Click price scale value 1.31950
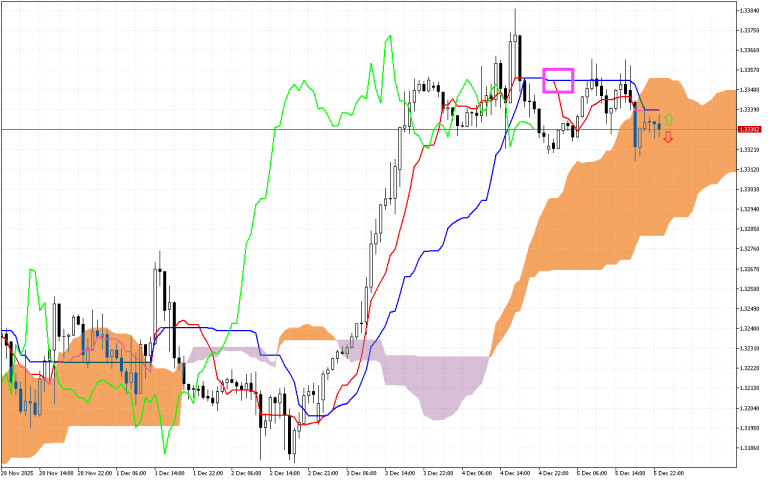Screen dimensions: 768x480 point(749,428)
